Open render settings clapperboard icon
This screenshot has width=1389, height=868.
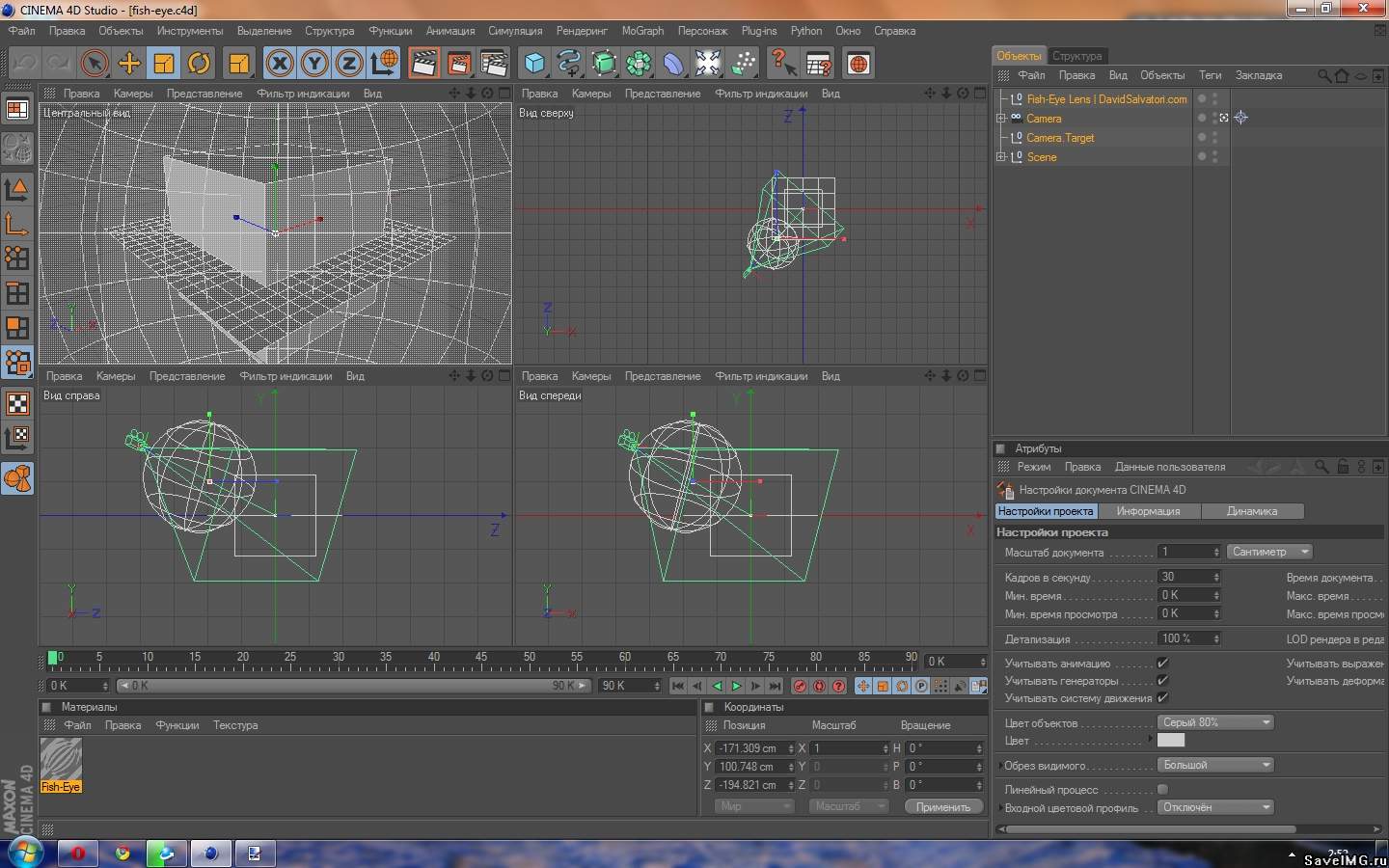coord(493,64)
